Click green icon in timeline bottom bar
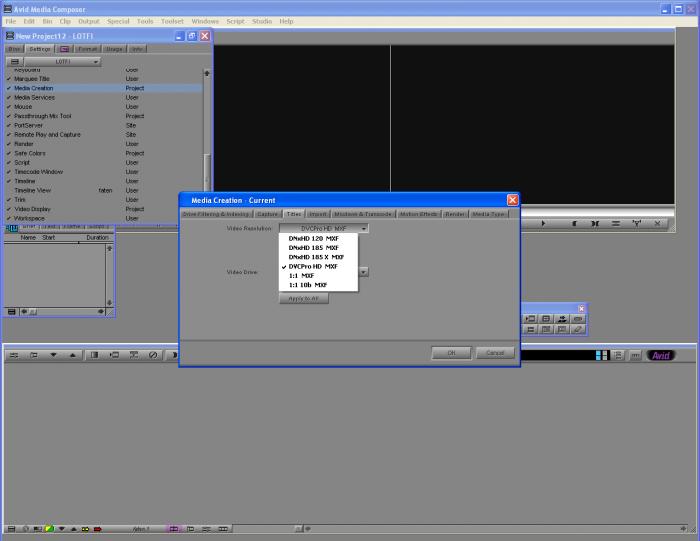This screenshot has width=700, height=541. (49, 529)
